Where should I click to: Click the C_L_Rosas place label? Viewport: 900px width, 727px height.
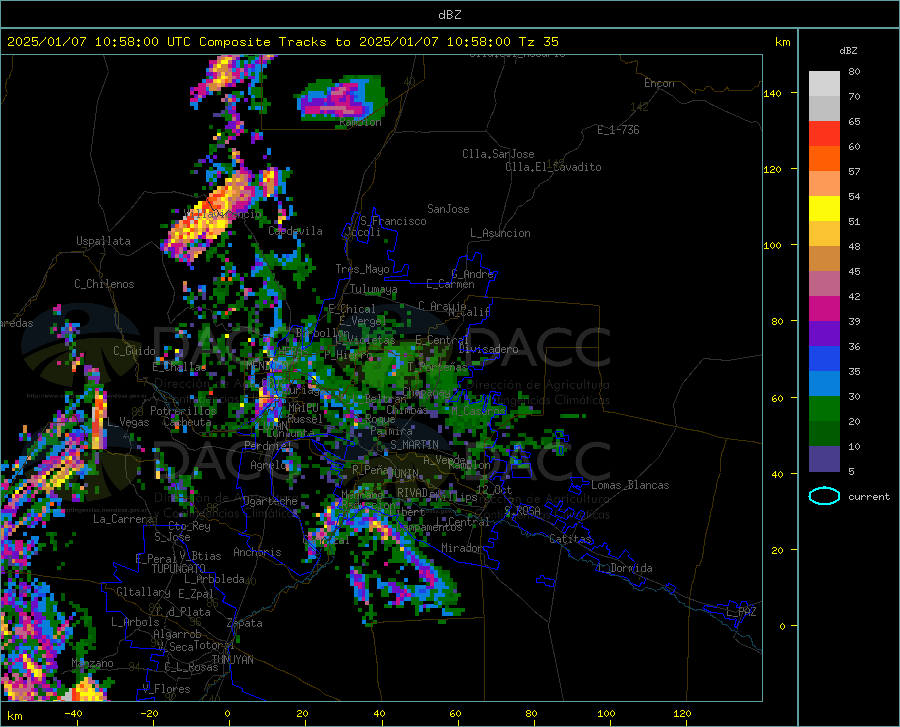191,667
